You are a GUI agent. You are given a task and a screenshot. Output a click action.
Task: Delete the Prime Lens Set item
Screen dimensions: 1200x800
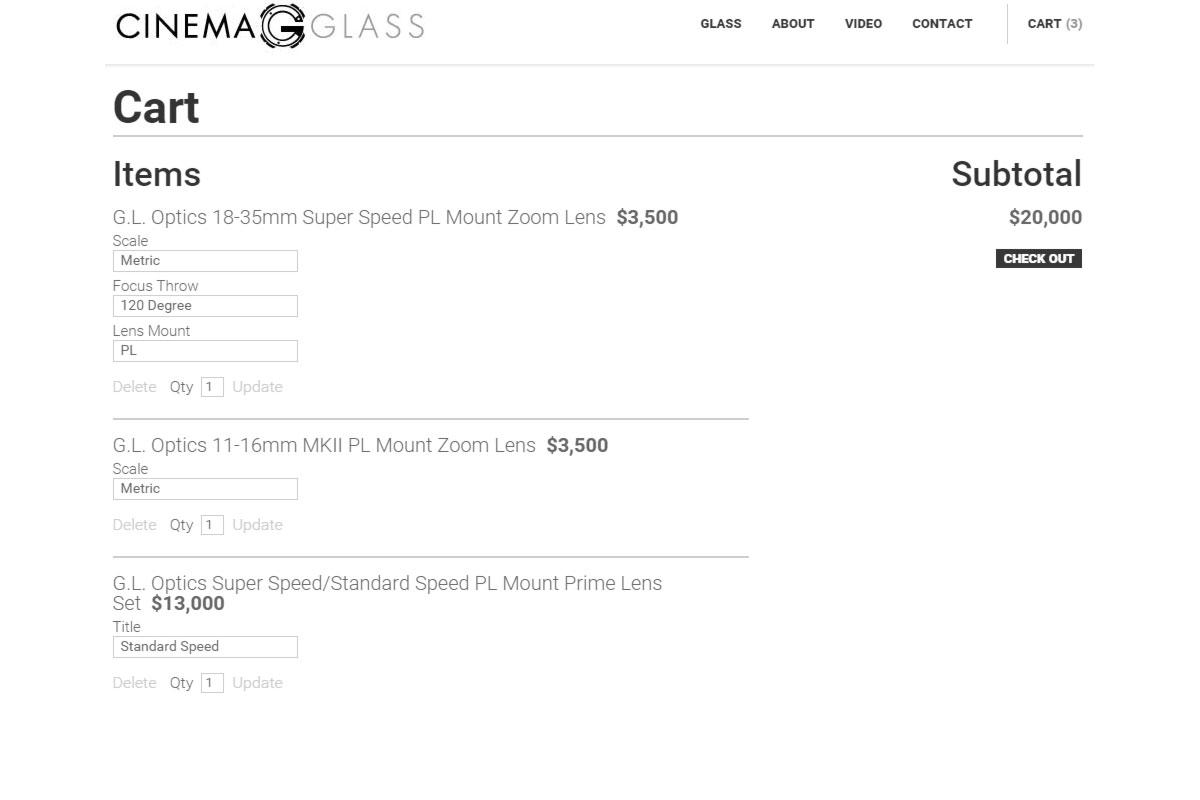(134, 683)
